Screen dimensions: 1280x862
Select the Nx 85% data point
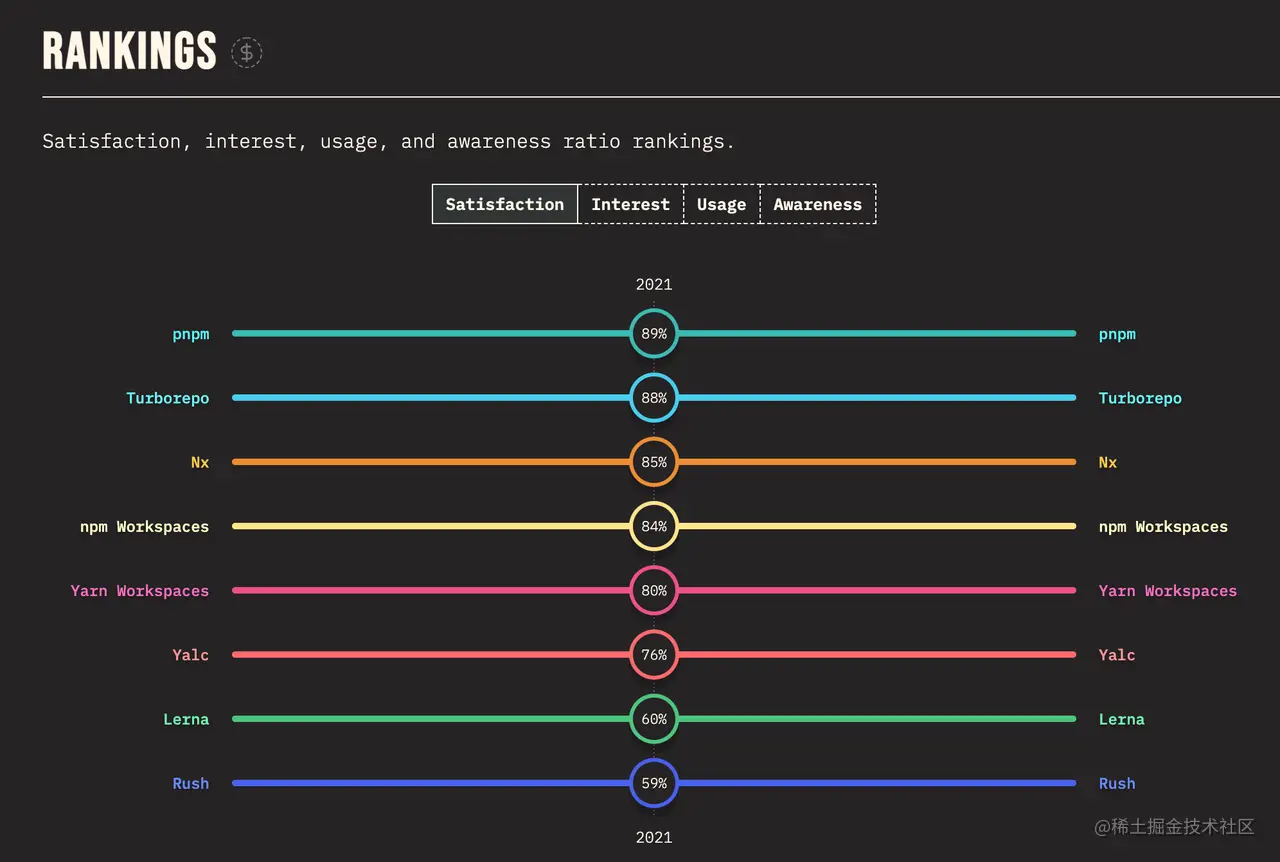click(x=654, y=462)
